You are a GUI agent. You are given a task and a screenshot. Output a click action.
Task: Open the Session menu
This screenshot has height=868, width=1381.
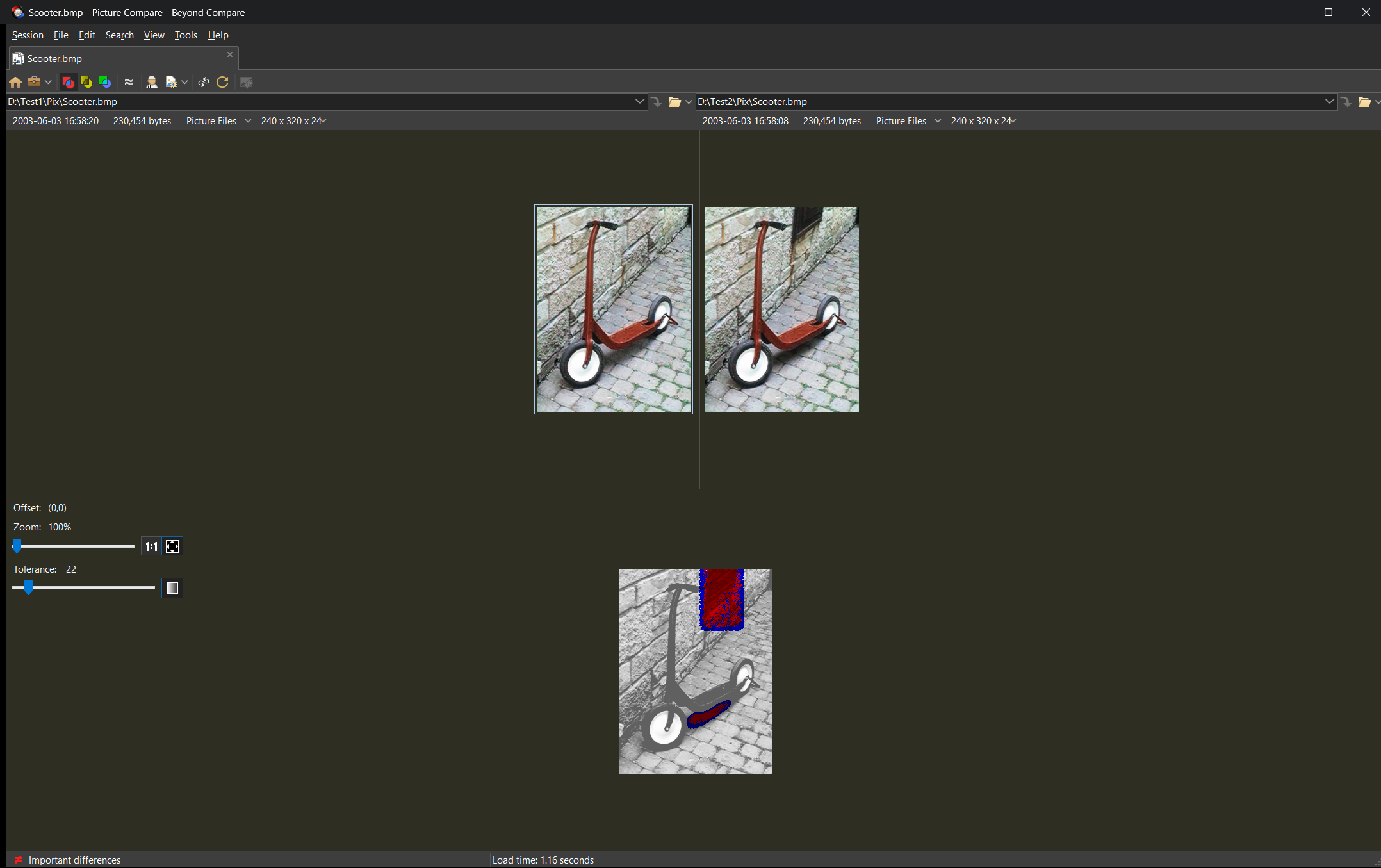tap(28, 35)
